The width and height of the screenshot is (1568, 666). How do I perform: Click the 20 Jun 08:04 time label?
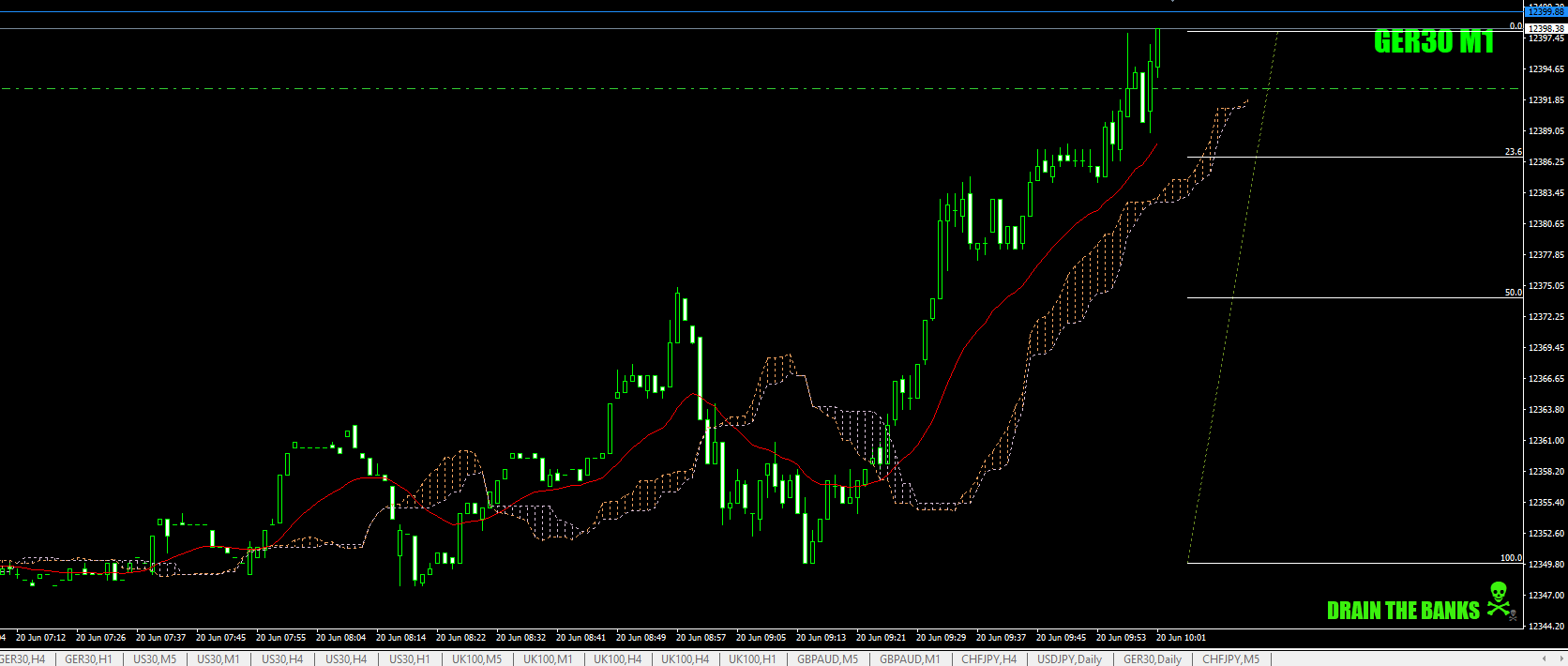(340, 638)
